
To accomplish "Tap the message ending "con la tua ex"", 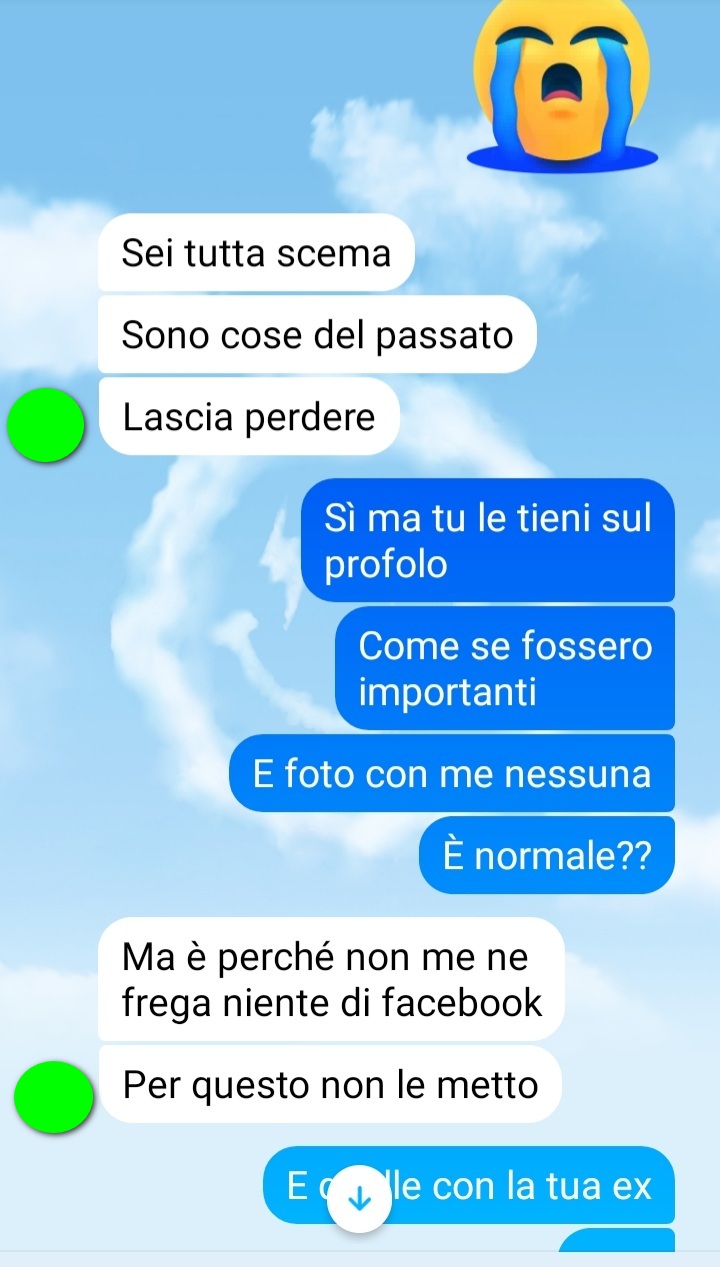I will (469, 1186).
